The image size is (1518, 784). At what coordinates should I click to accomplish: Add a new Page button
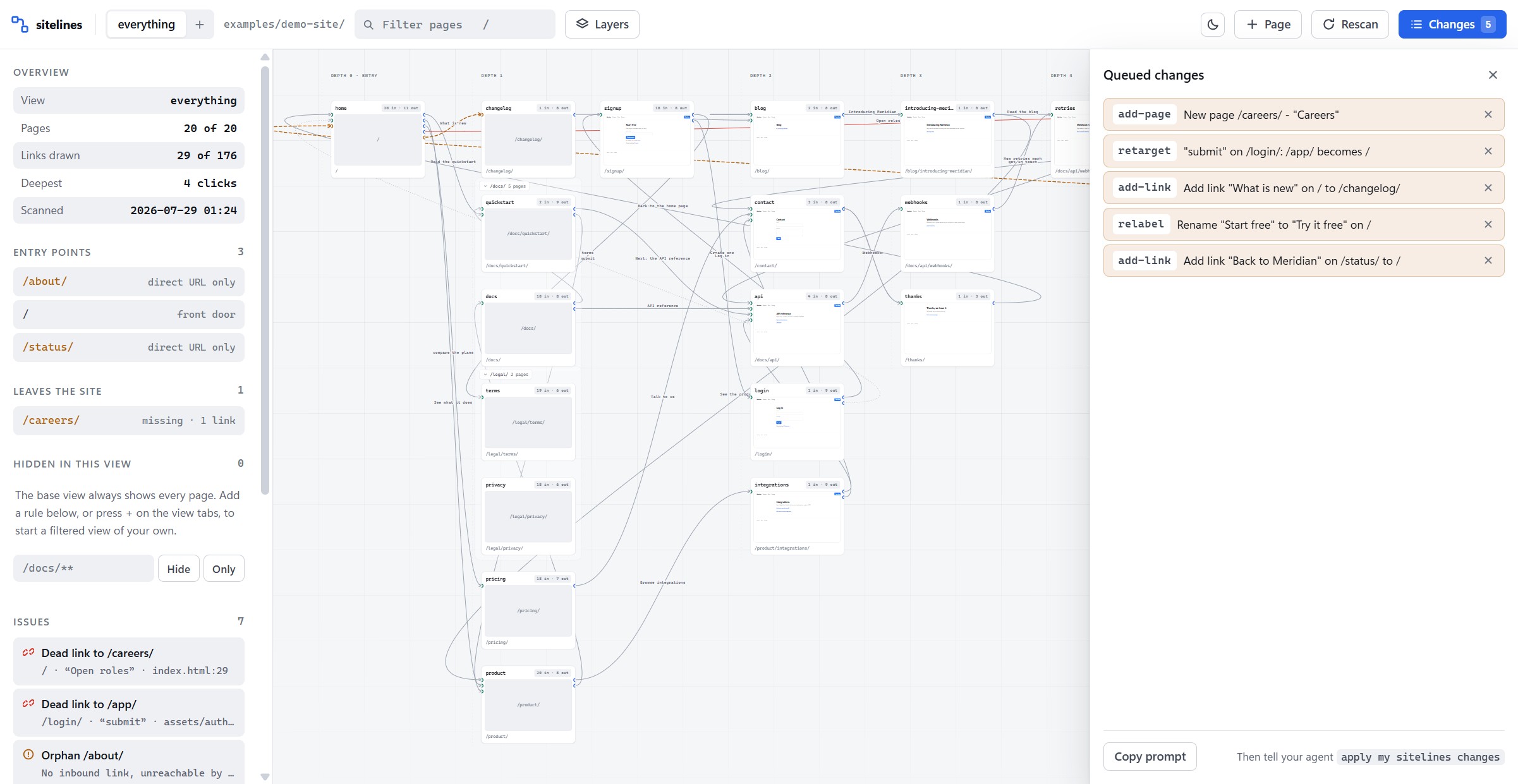point(1268,25)
